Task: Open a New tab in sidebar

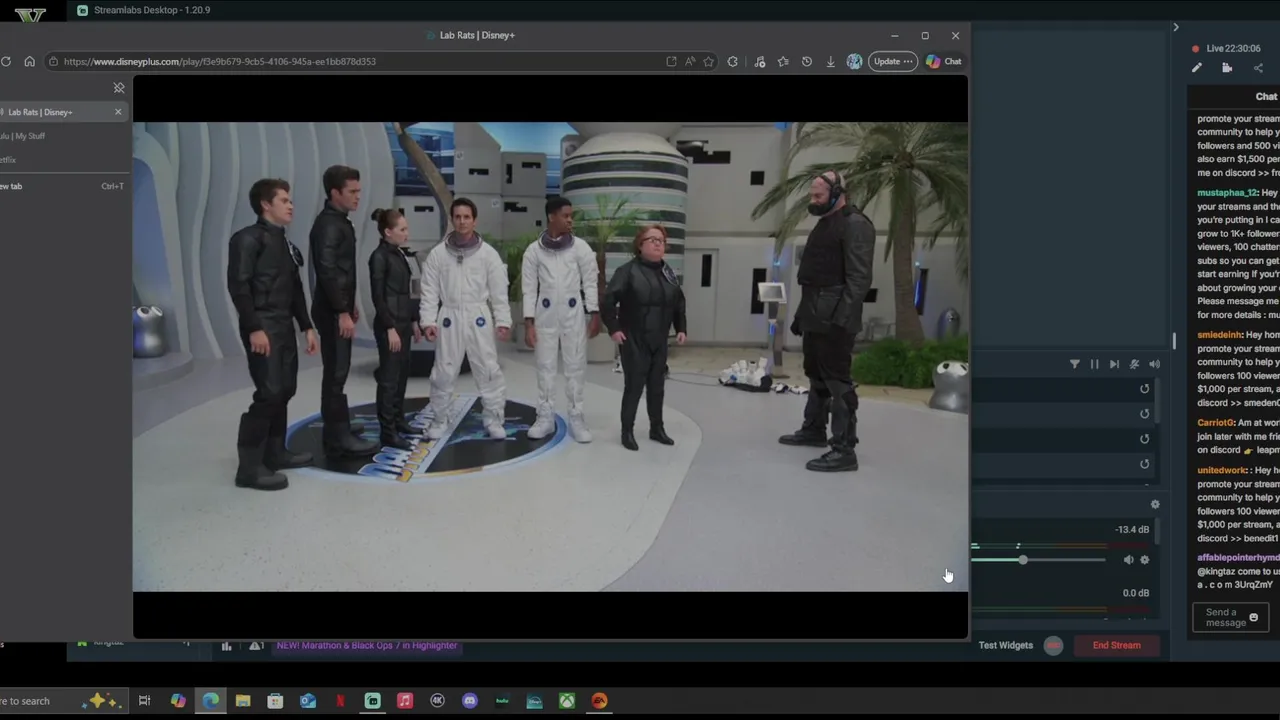Action: (62, 186)
